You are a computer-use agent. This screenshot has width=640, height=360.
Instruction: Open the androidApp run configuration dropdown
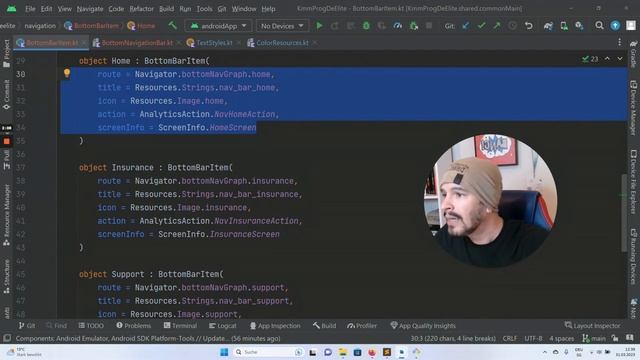[x=219, y=26]
